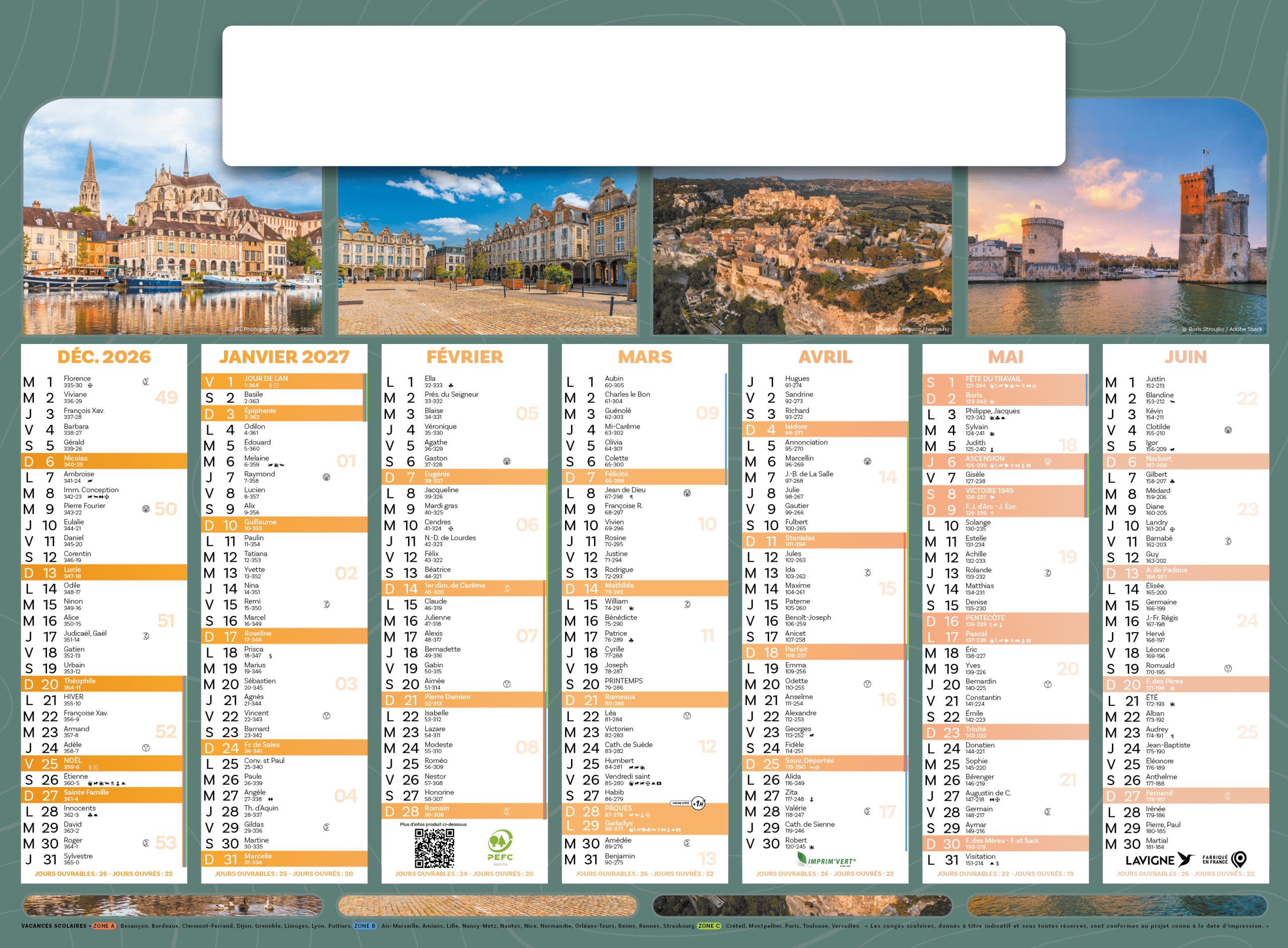This screenshot has width=1288, height=948.
Task: Open the JUIN month header
Action: 1185,357
